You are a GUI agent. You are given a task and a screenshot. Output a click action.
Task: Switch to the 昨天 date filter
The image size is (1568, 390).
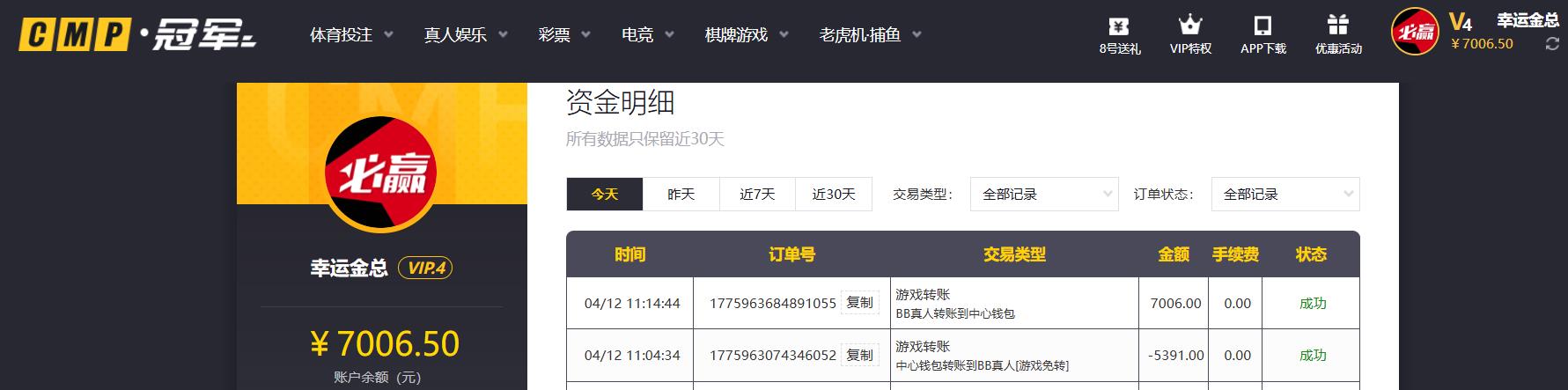coord(681,195)
